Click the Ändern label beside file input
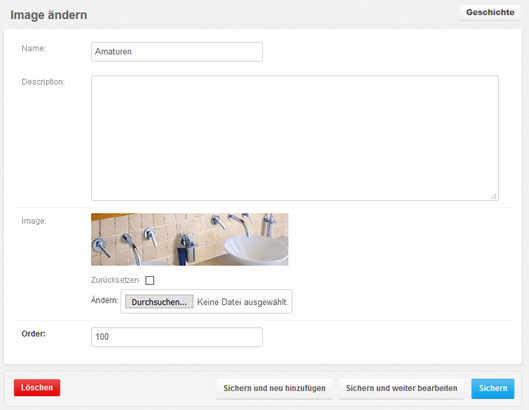Viewport: 529px width, 410px height. click(x=105, y=300)
